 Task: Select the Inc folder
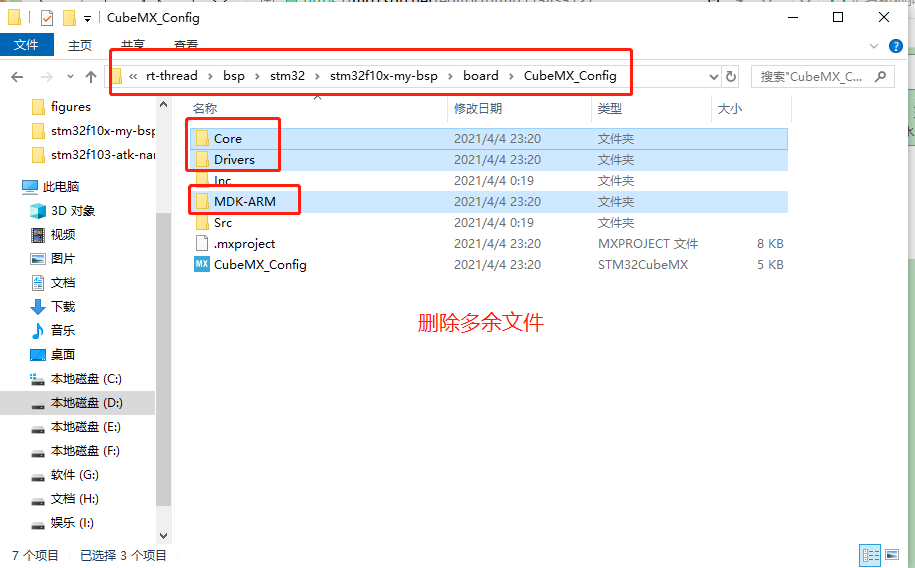(488, 181)
